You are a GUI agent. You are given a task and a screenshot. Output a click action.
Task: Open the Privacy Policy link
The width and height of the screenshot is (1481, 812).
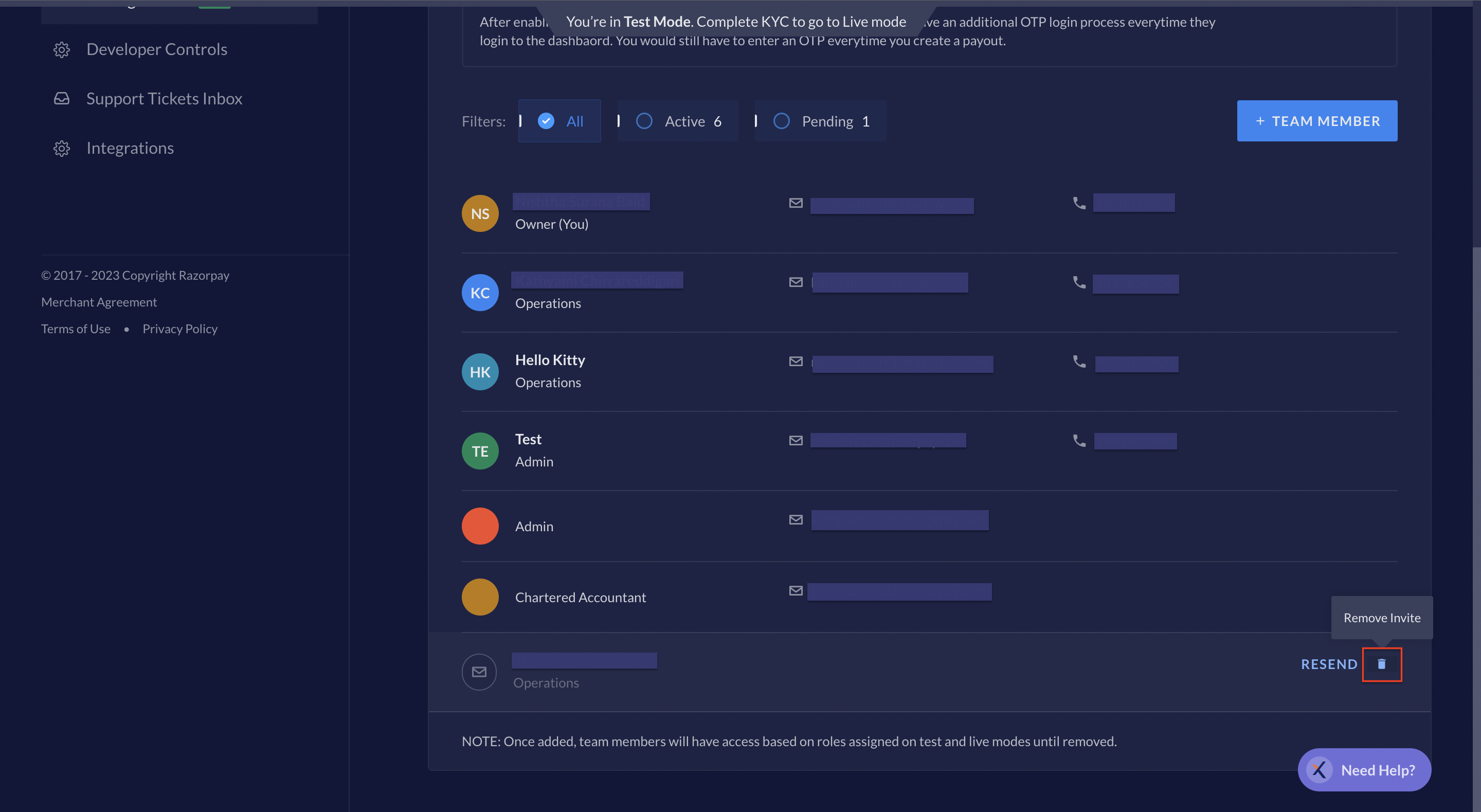pos(180,329)
